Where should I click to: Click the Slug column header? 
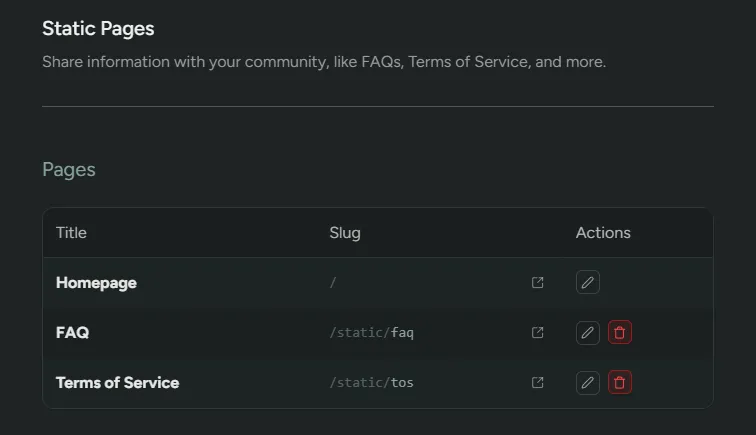point(345,233)
